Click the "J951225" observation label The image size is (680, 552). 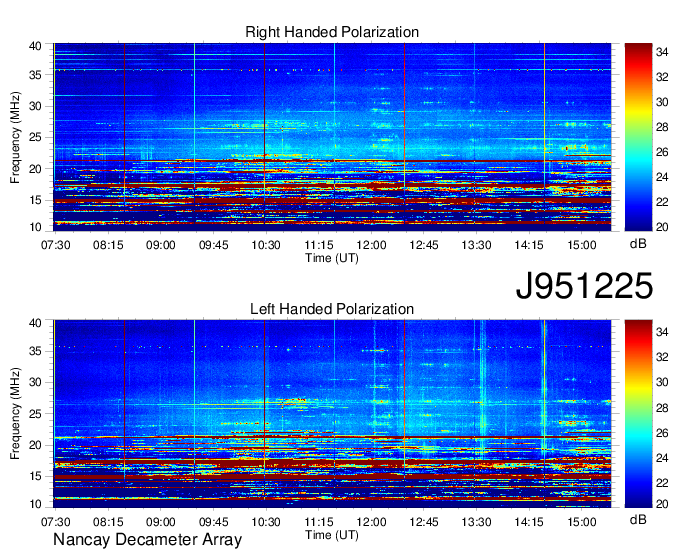(584, 286)
